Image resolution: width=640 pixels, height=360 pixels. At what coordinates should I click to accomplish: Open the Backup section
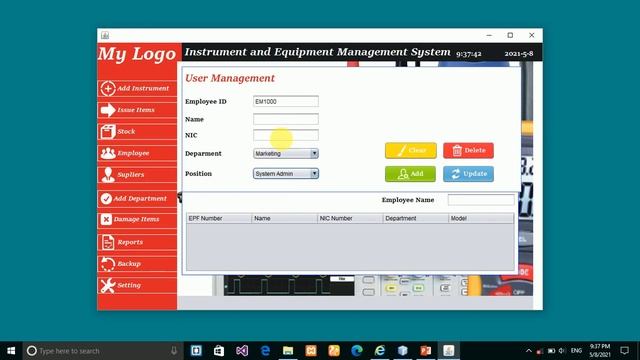click(x=137, y=264)
